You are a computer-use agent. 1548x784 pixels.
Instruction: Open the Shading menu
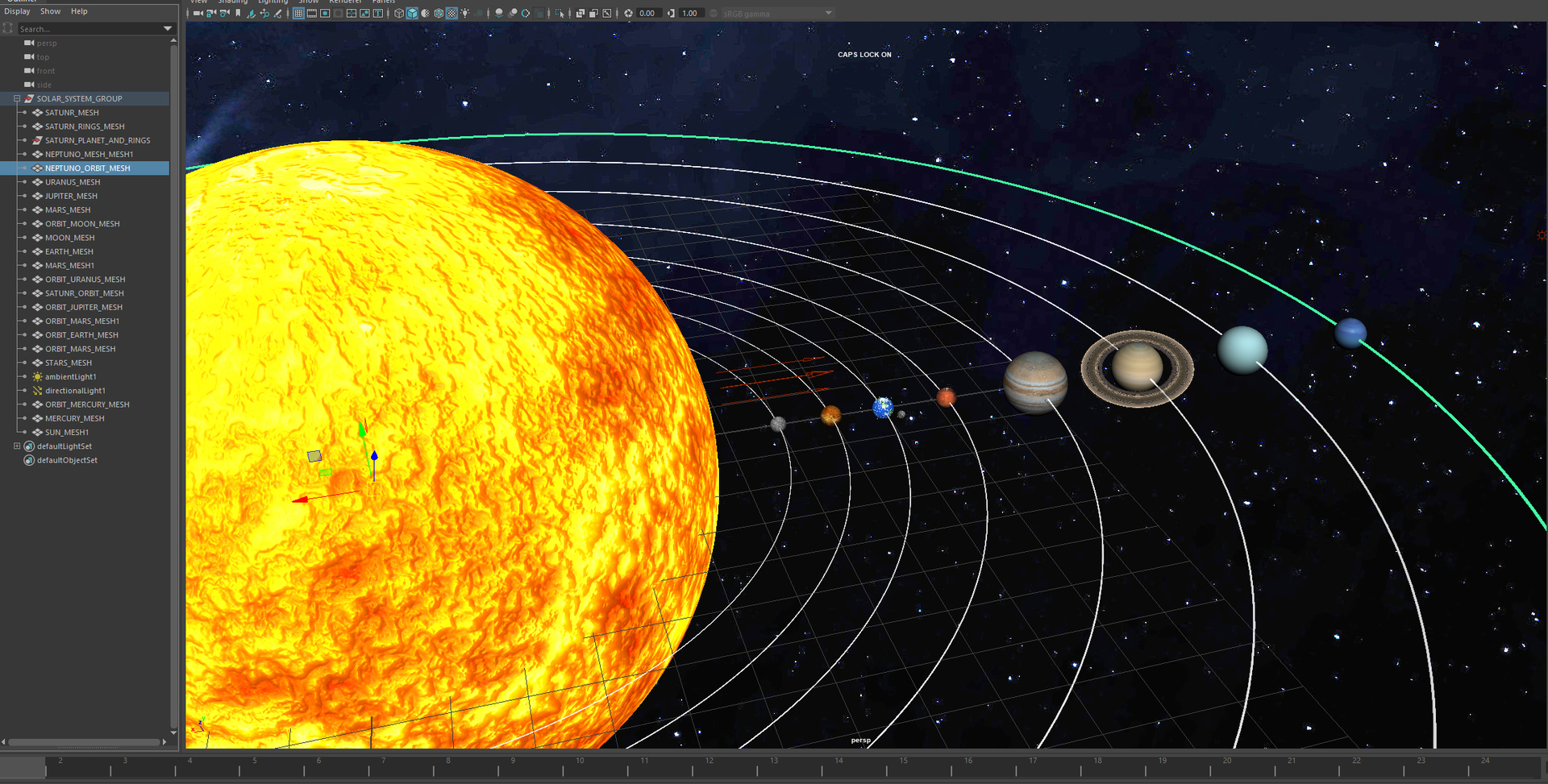click(x=233, y=2)
